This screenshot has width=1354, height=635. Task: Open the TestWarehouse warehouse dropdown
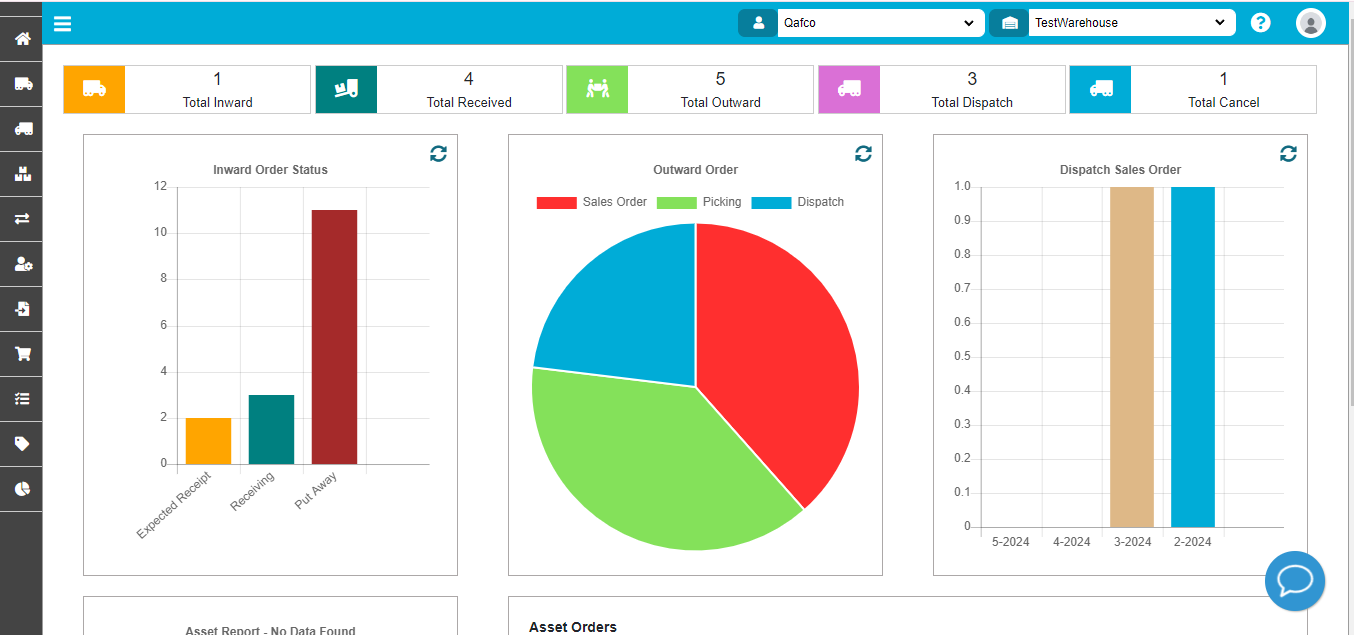click(x=1131, y=22)
